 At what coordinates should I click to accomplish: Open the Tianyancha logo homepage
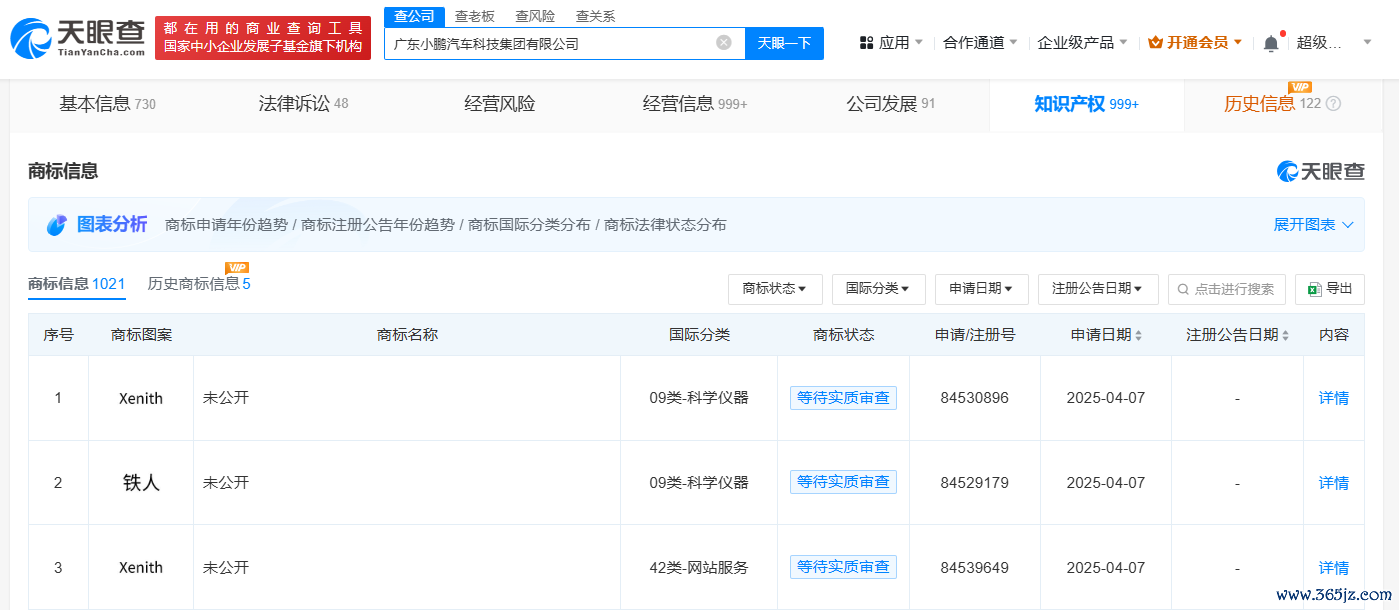77,39
